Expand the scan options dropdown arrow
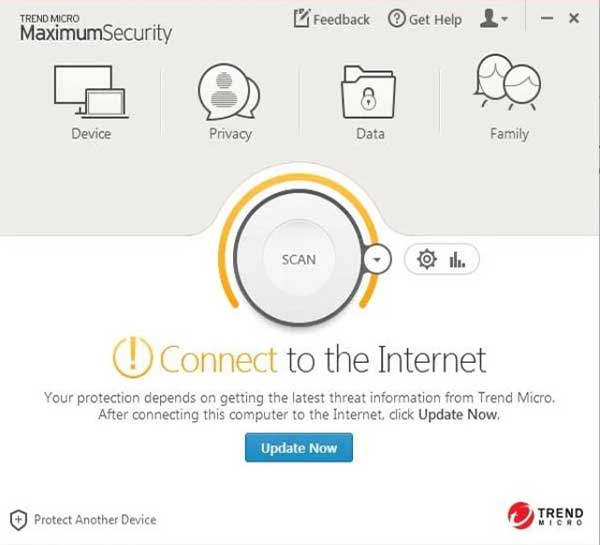 pos(377,259)
